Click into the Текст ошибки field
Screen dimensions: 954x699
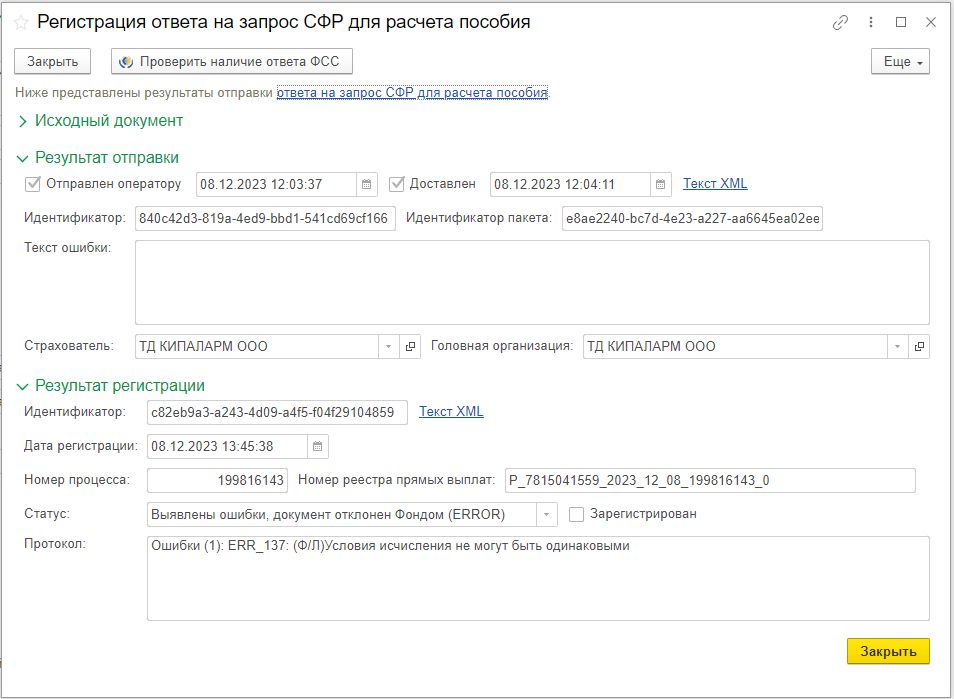[x=531, y=281]
